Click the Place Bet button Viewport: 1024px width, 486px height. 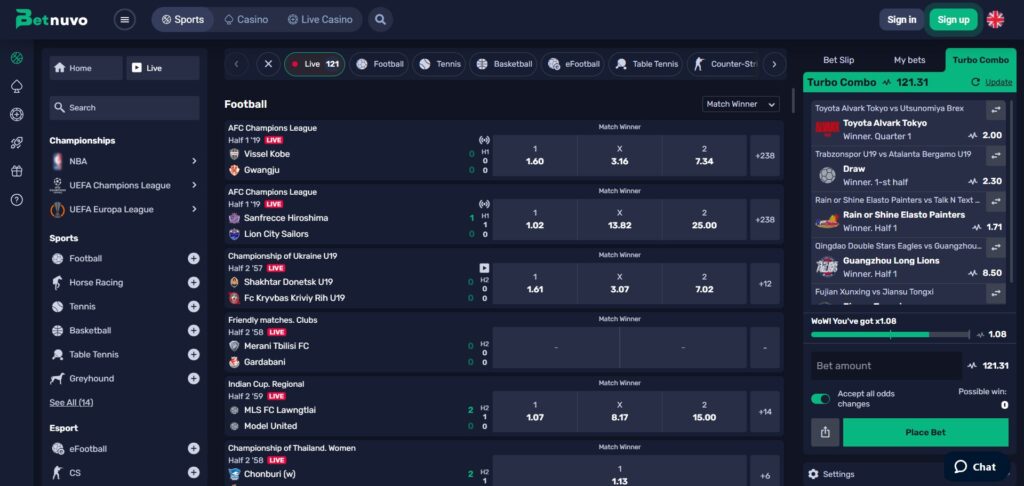(x=925, y=433)
